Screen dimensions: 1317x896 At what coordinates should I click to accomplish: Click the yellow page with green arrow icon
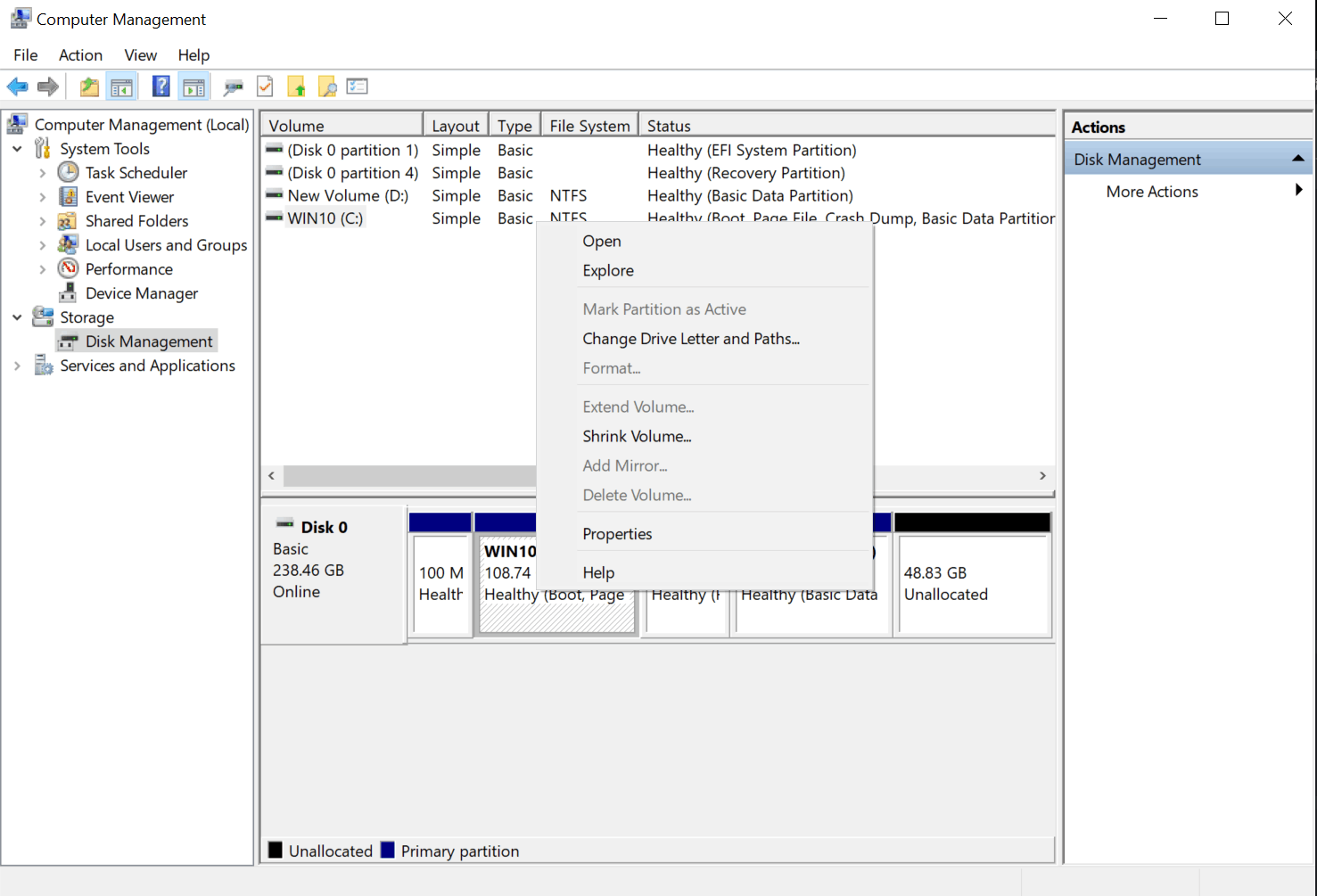coord(297,86)
